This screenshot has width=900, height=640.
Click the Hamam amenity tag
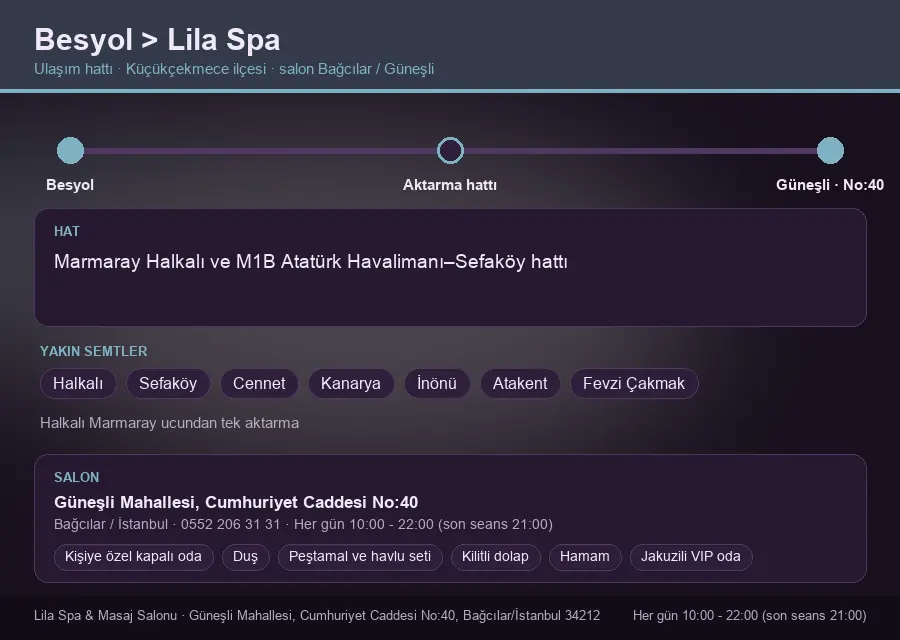tap(585, 557)
